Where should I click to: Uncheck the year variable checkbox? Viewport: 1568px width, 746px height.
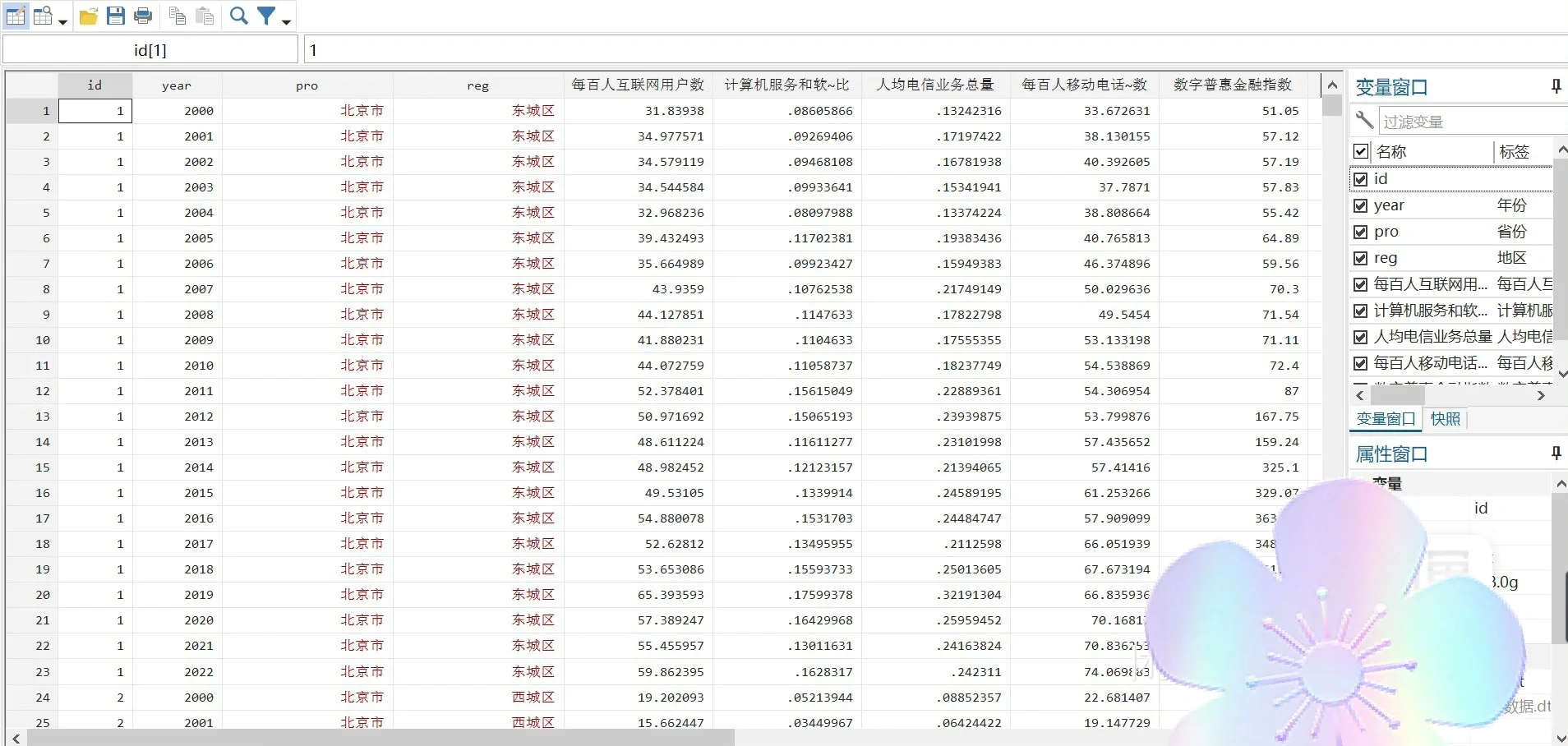tap(1361, 205)
